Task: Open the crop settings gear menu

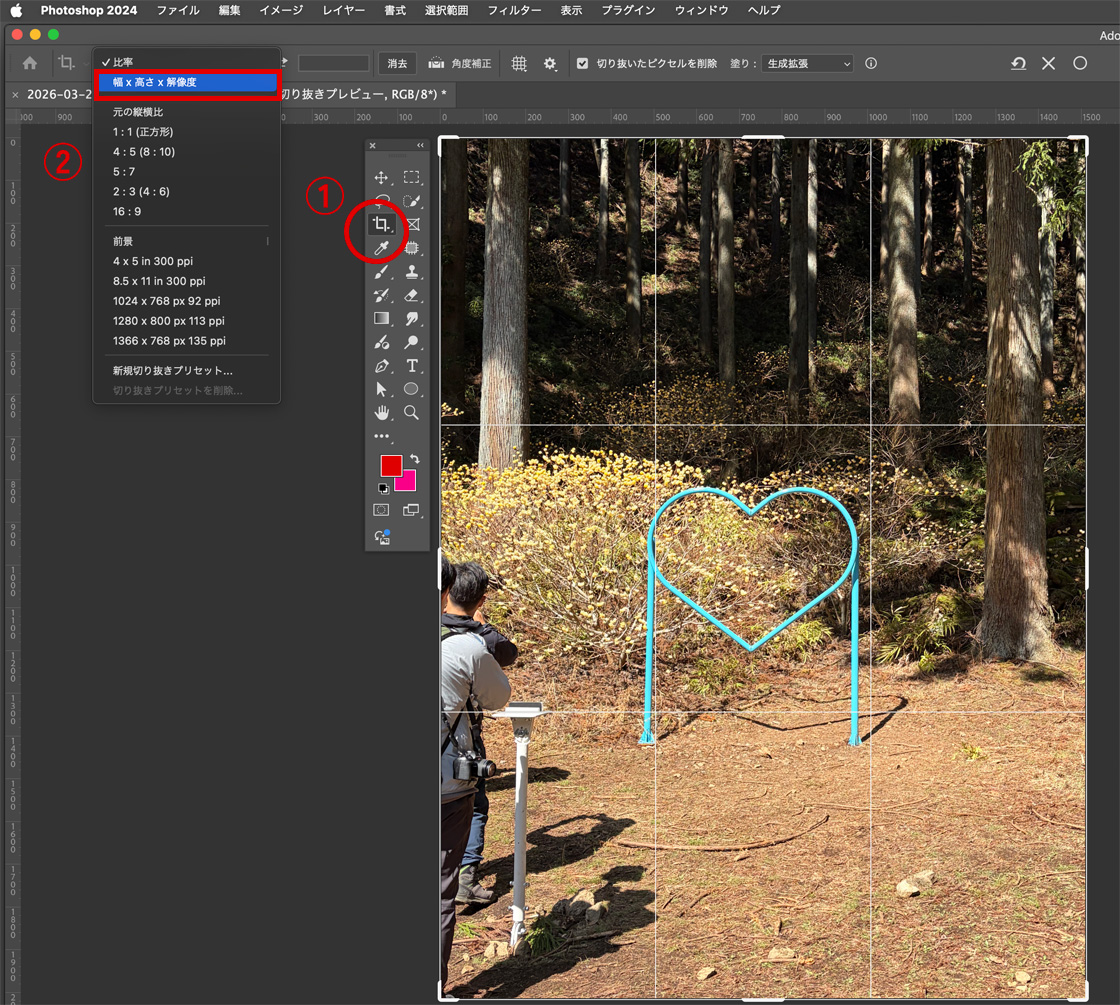Action: point(550,63)
